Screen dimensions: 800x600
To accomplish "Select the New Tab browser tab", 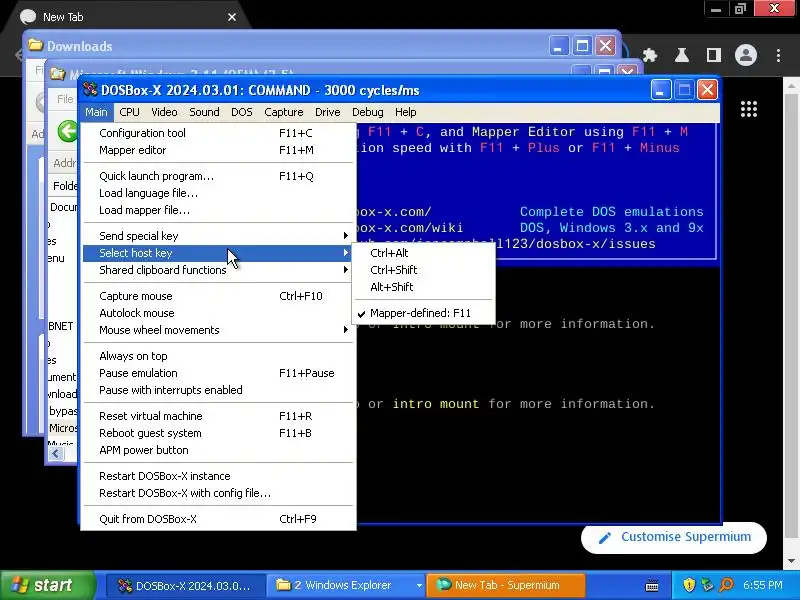I will (127, 17).
